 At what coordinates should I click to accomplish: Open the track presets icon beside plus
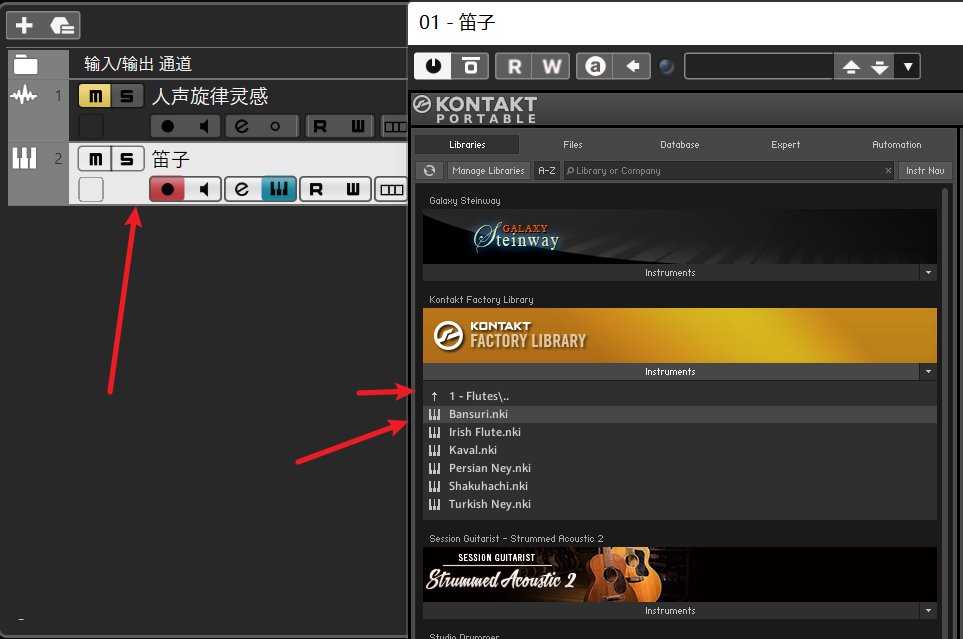coord(61,25)
